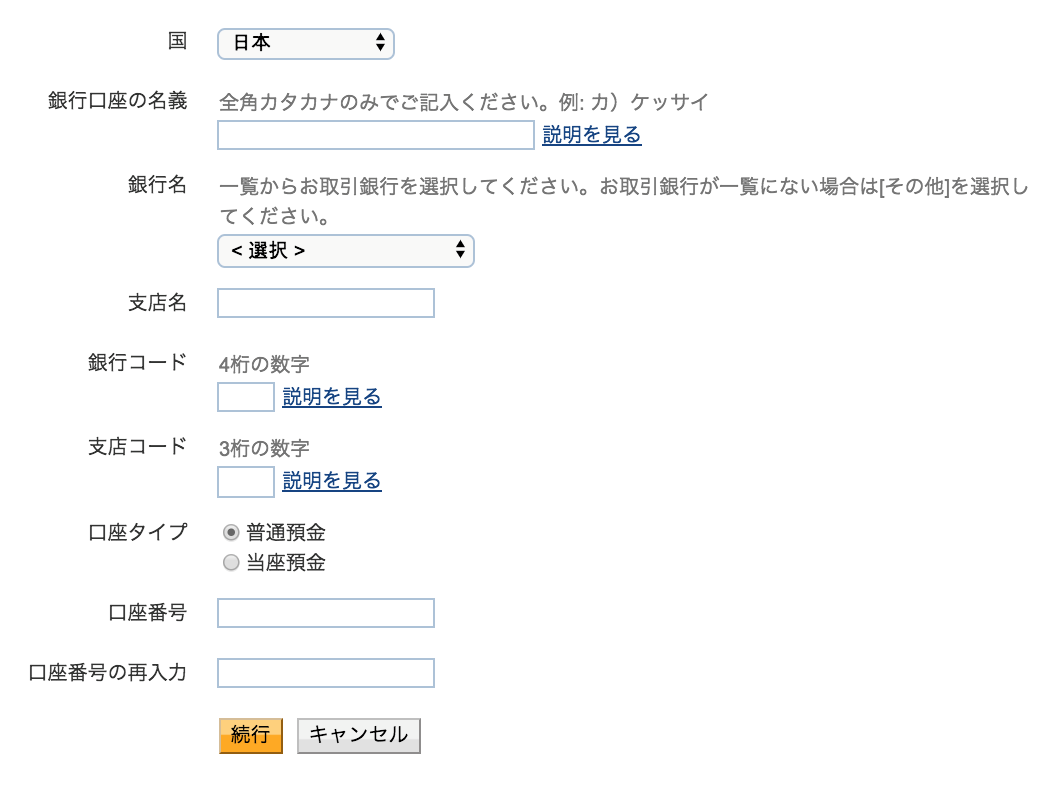The height and width of the screenshot is (789, 1042).
Task: Click the 銀行コード 4-digit input box
Action: pyautogui.click(x=246, y=397)
